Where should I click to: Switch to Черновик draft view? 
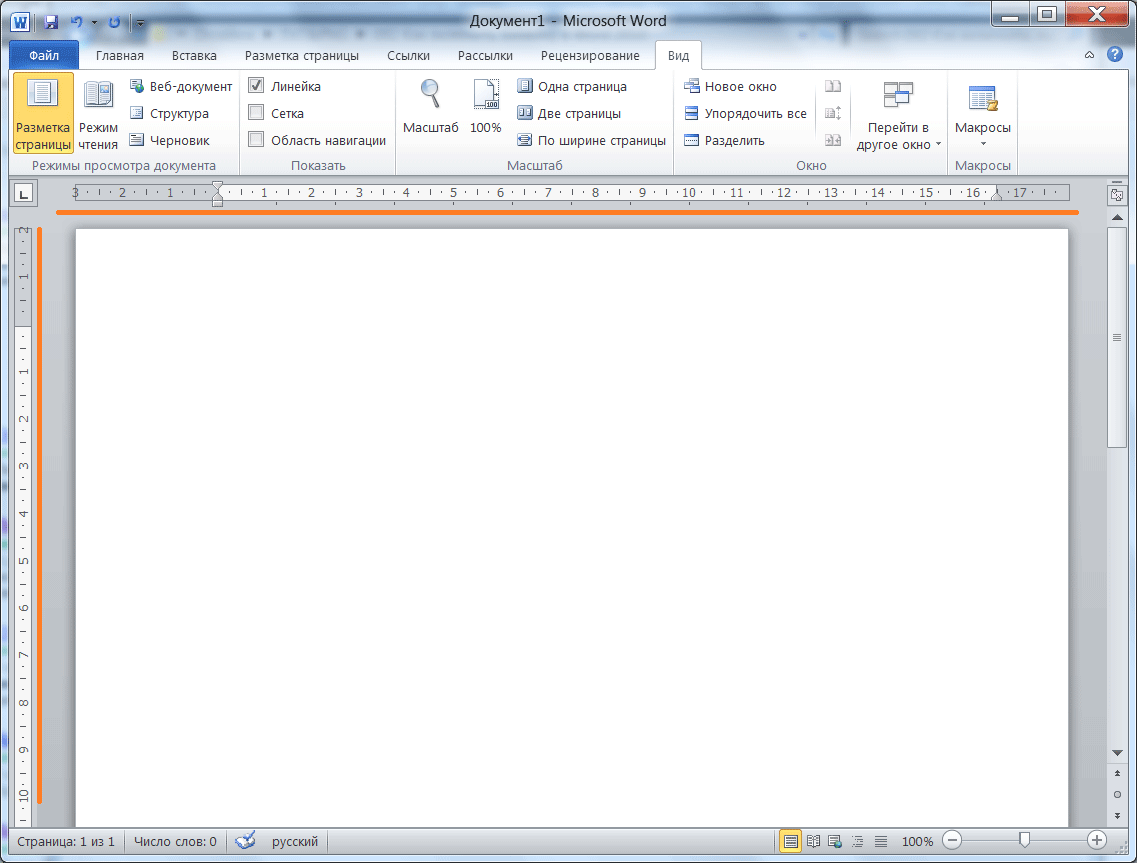coord(170,140)
